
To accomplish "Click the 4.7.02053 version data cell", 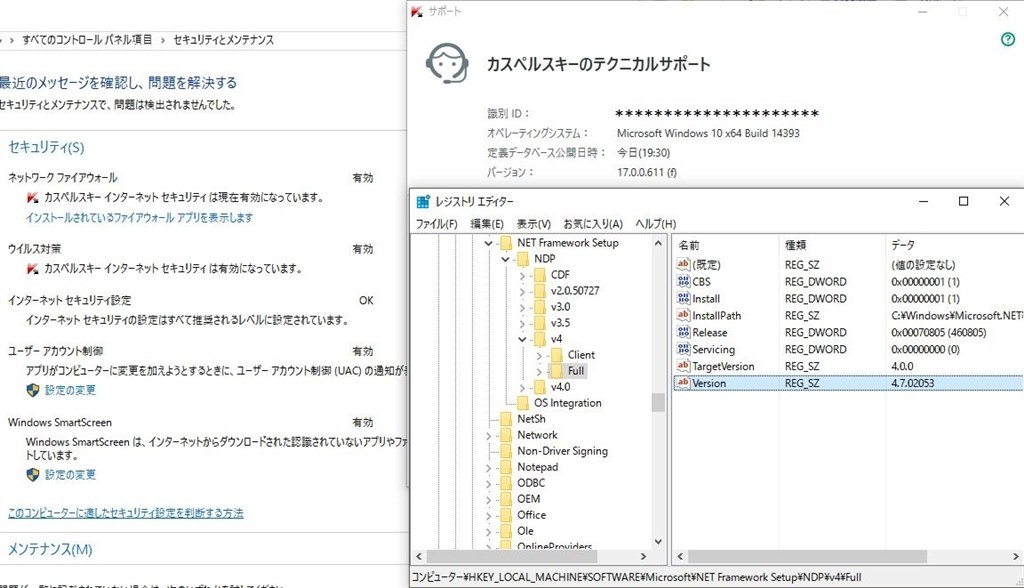I will point(913,384).
